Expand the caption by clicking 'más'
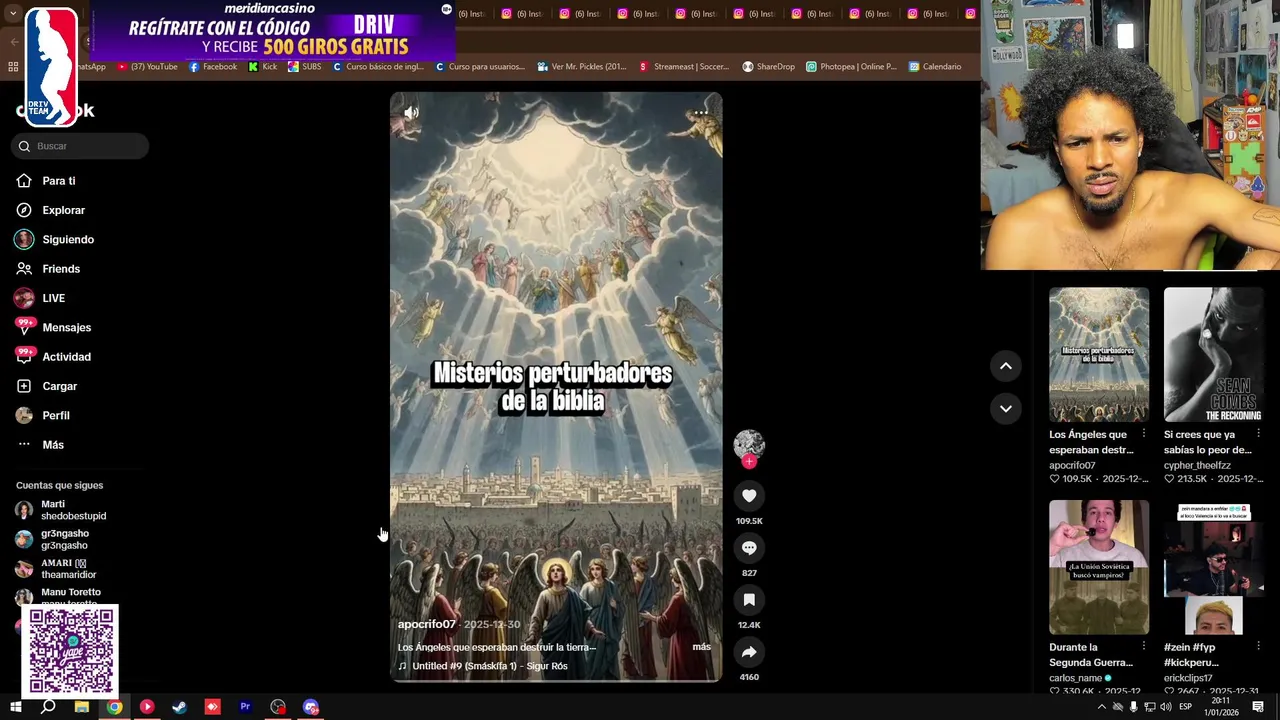 click(702, 647)
